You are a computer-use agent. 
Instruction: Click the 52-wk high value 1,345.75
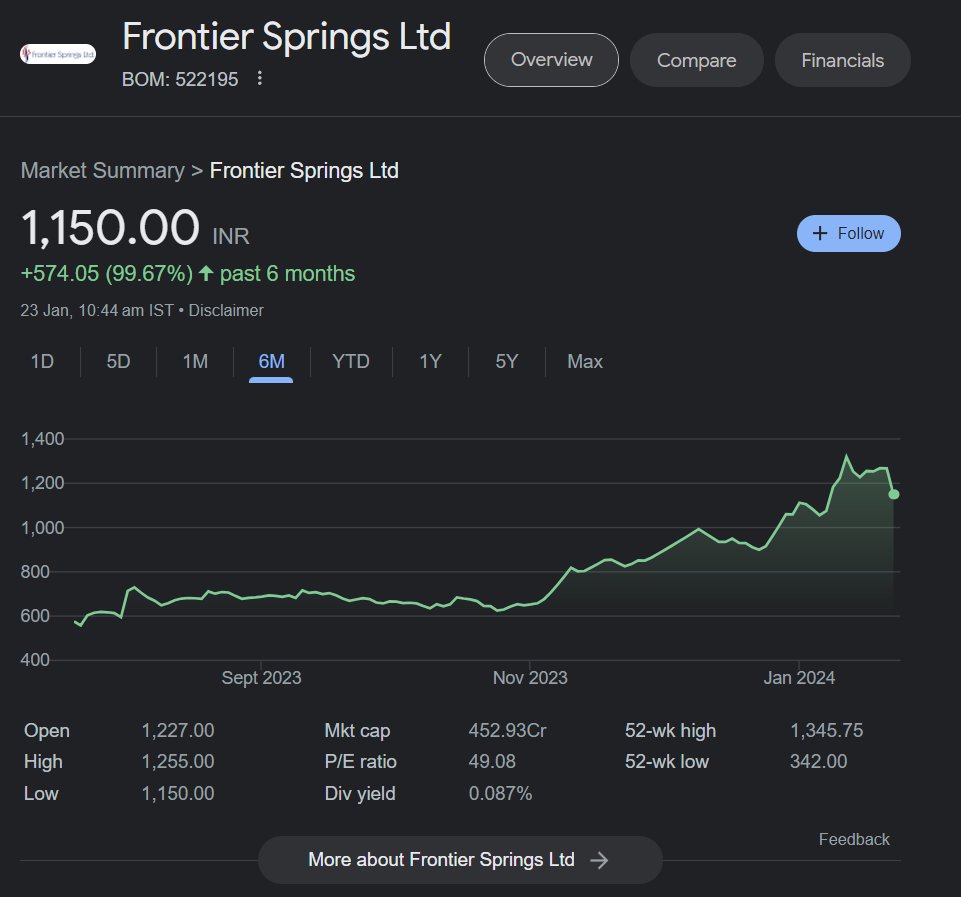click(826, 730)
